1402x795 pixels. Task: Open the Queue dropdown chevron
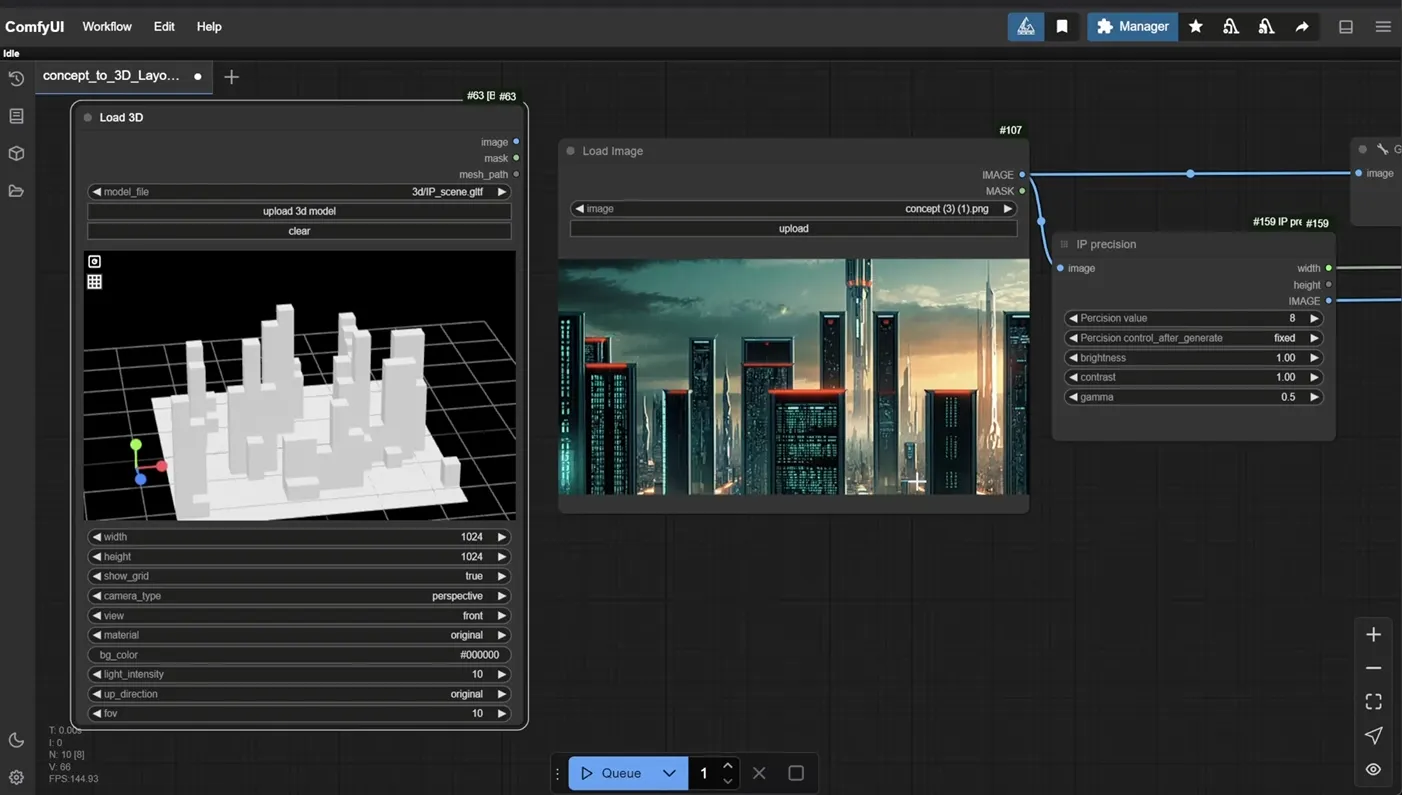(669, 772)
